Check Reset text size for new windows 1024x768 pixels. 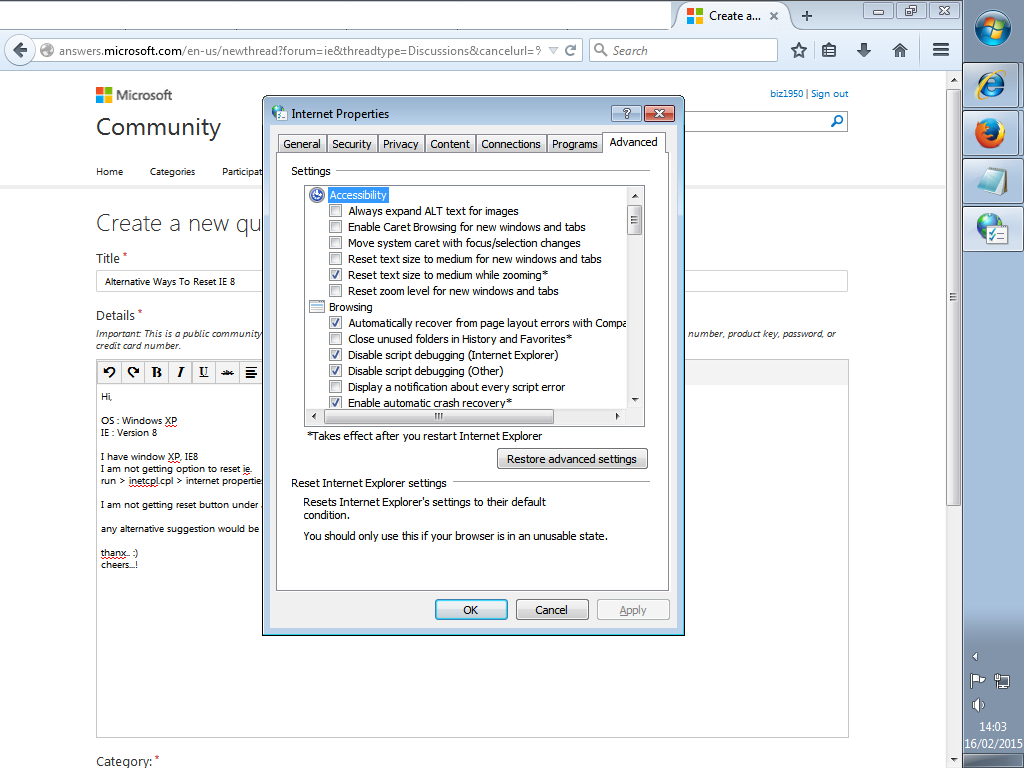click(x=335, y=259)
